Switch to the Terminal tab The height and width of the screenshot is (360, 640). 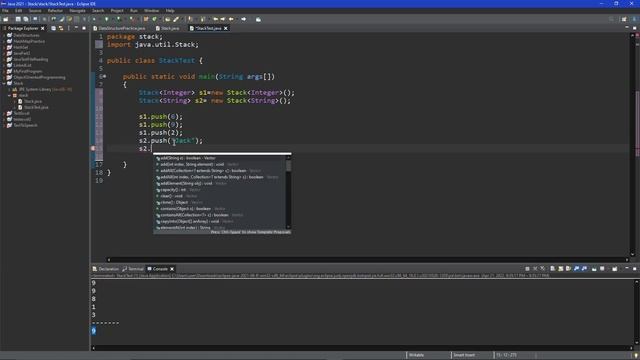coord(133,269)
